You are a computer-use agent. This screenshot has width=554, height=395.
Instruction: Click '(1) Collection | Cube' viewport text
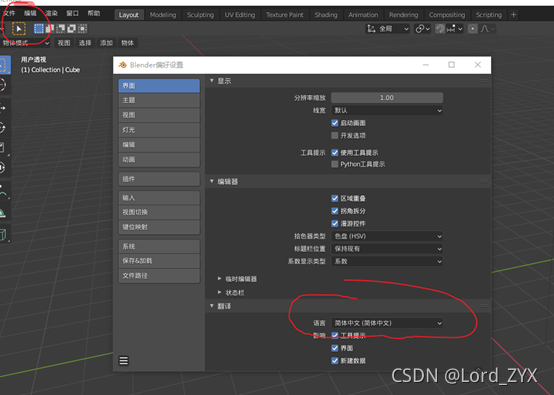coord(50,70)
